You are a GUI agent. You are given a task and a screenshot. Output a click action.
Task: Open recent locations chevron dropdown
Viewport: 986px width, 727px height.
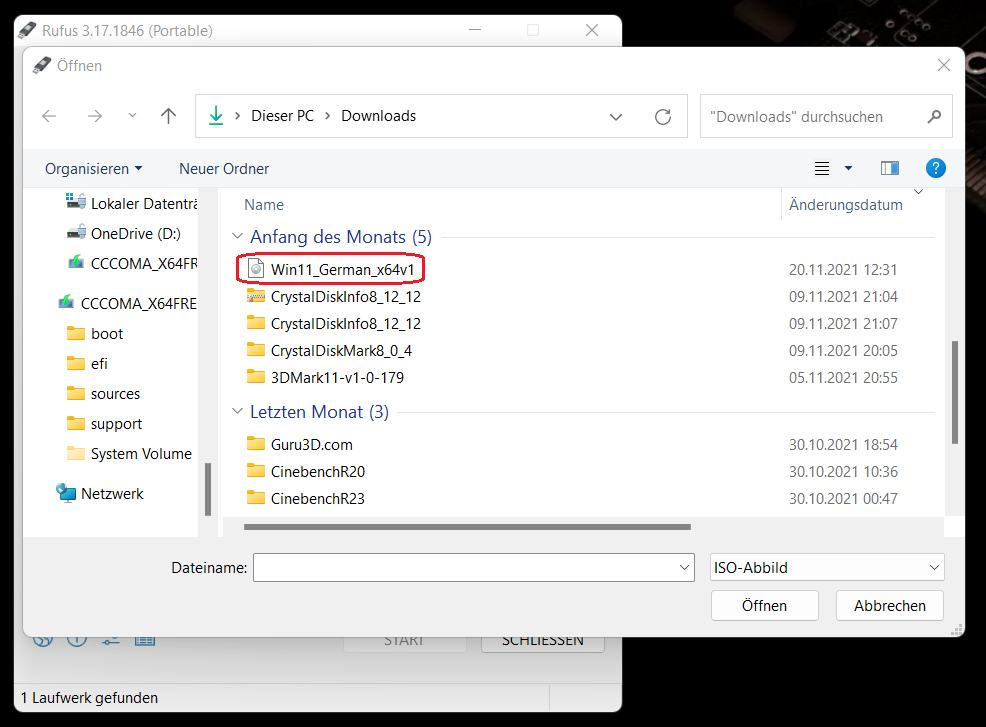(132, 116)
